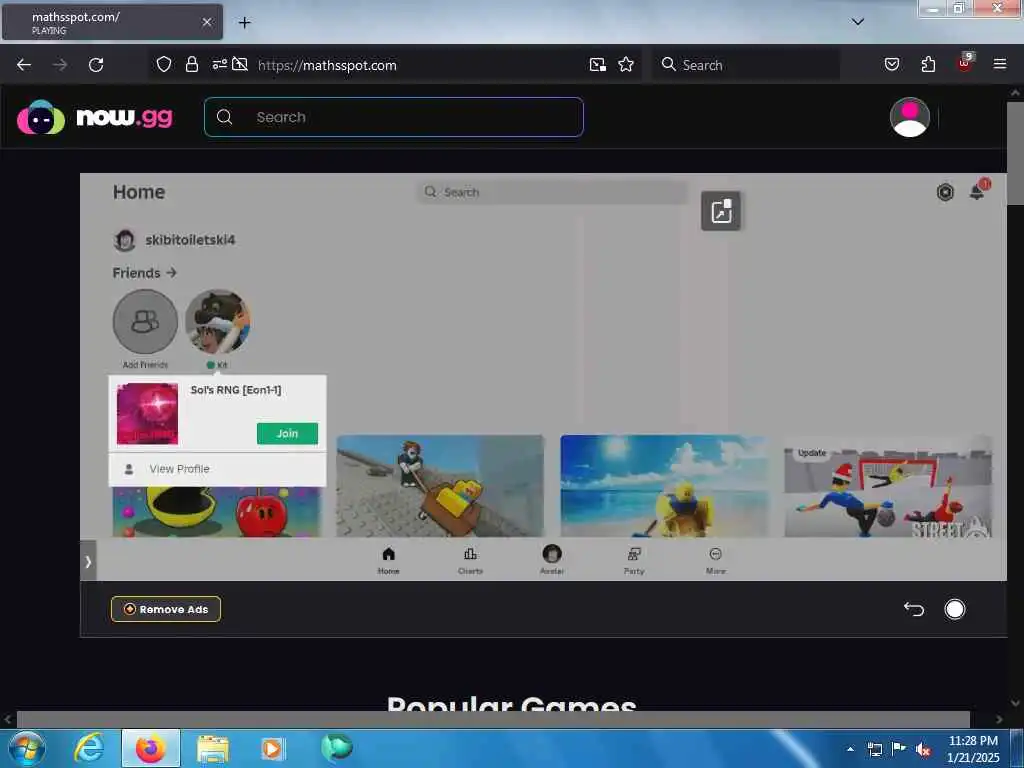Open Windows Media Player from the taskbar
Viewport: 1024px width, 768px height.
pos(272,748)
